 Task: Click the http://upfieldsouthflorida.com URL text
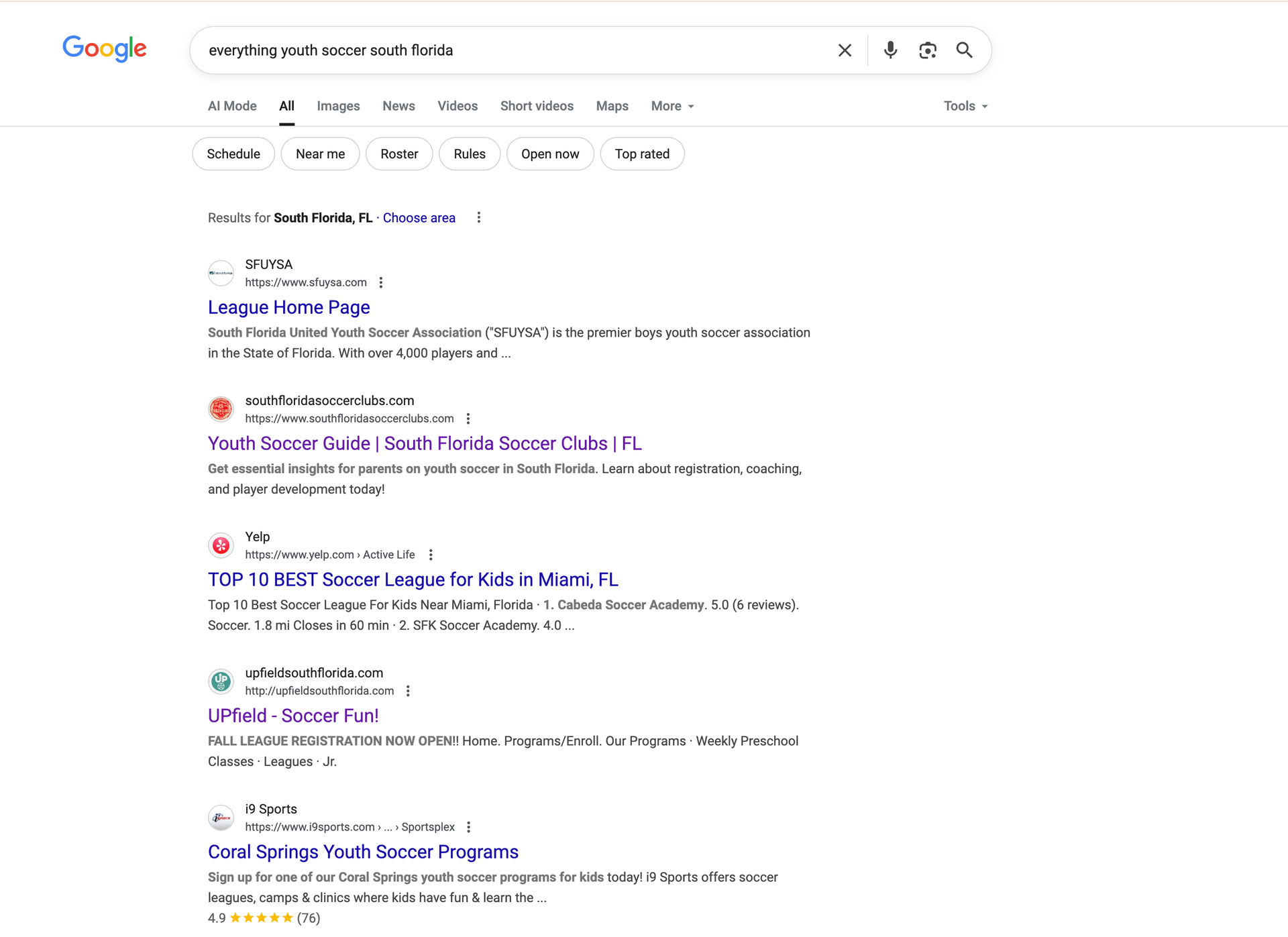(x=319, y=691)
